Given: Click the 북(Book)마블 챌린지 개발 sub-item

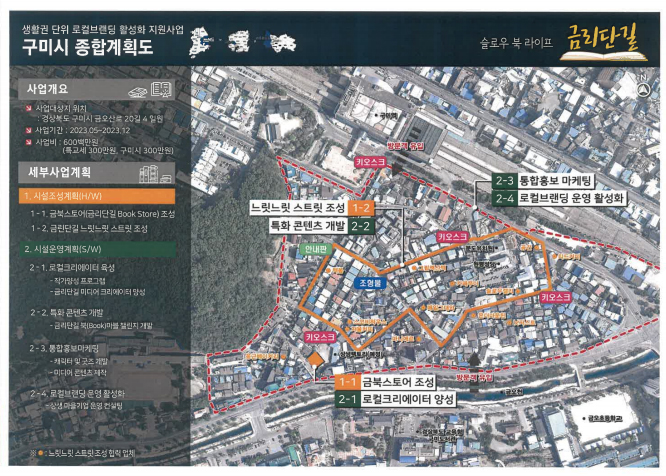Looking at the screenshot, I should (x=102, y=326).
